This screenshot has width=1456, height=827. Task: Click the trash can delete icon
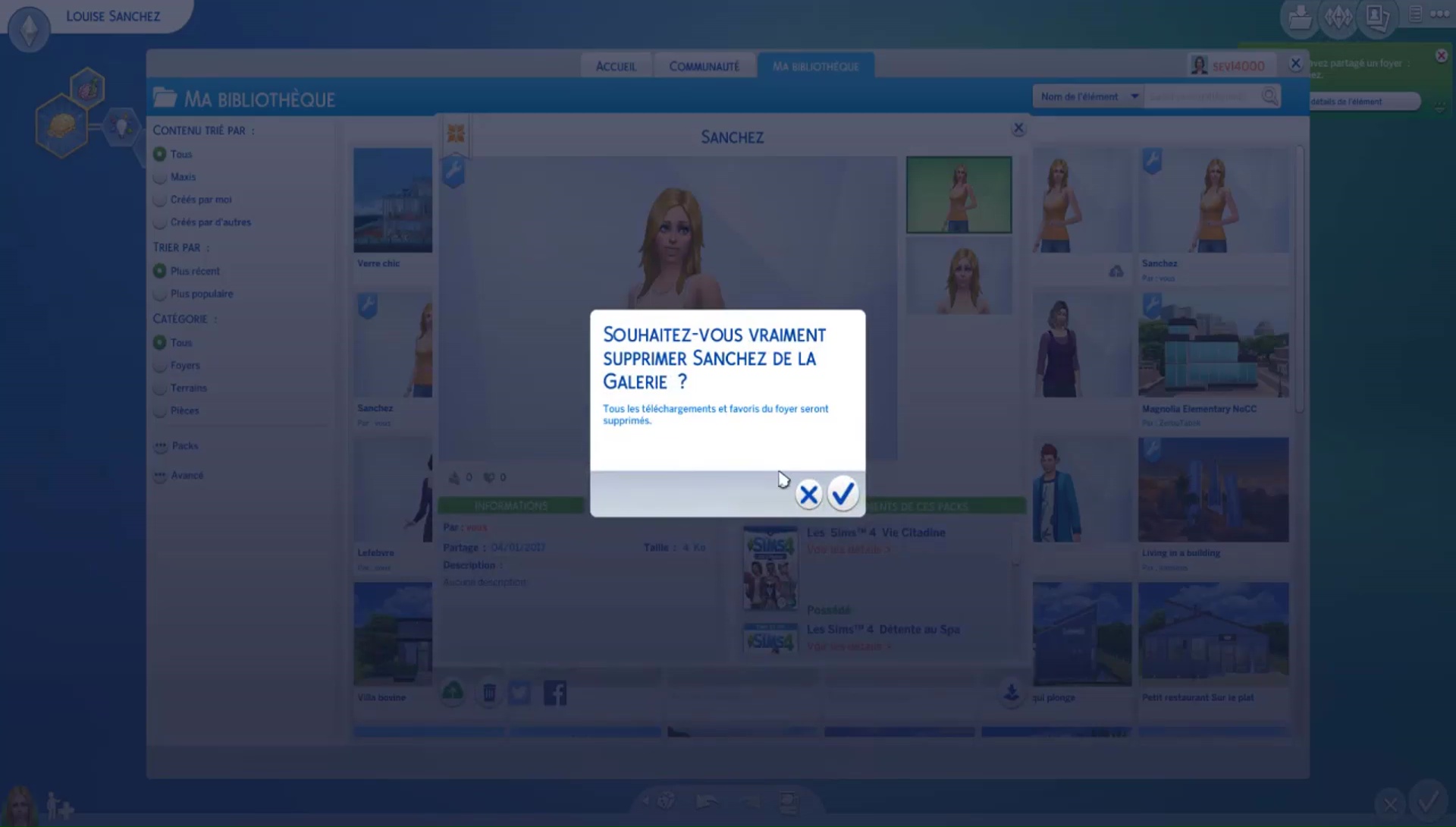(489, 693)
